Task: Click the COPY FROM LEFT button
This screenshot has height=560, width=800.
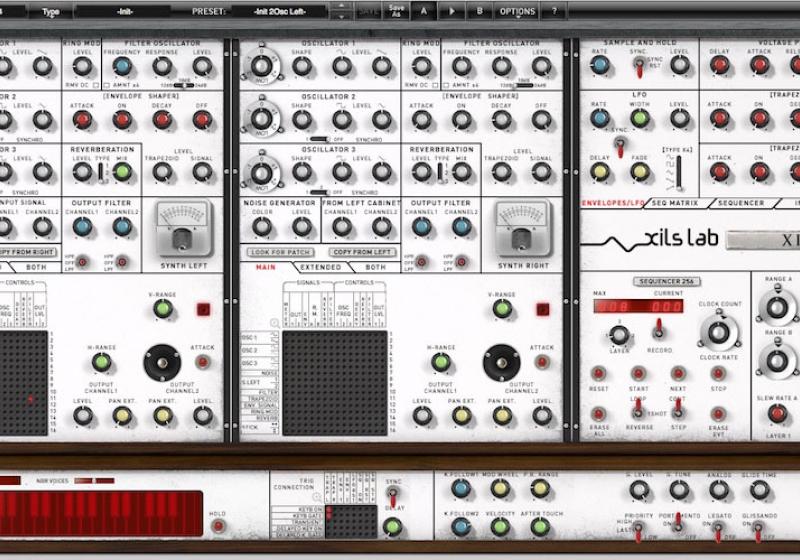Action: pos(362,252)
